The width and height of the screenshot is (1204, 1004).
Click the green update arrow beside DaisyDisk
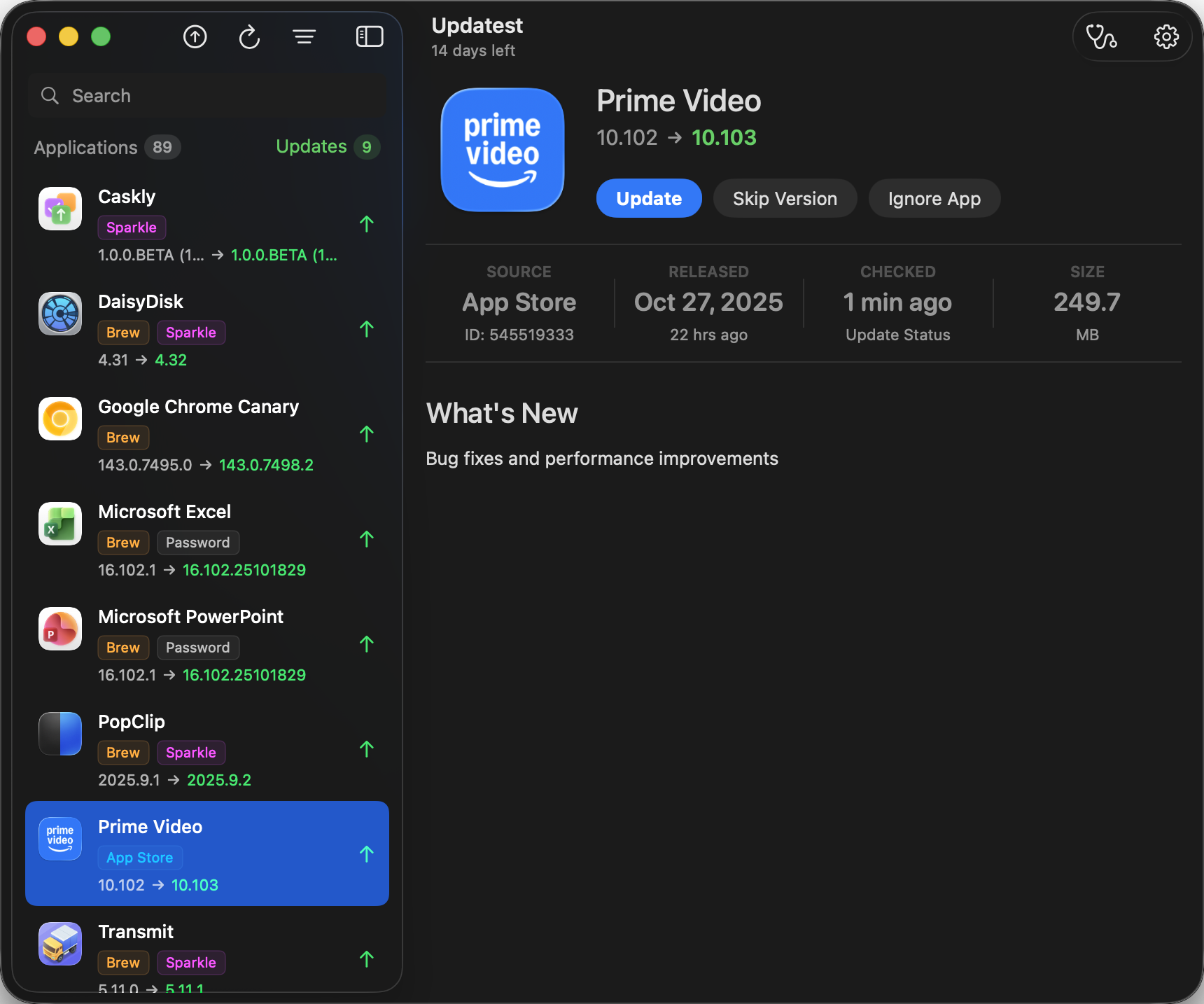click(x=367, y=329)
